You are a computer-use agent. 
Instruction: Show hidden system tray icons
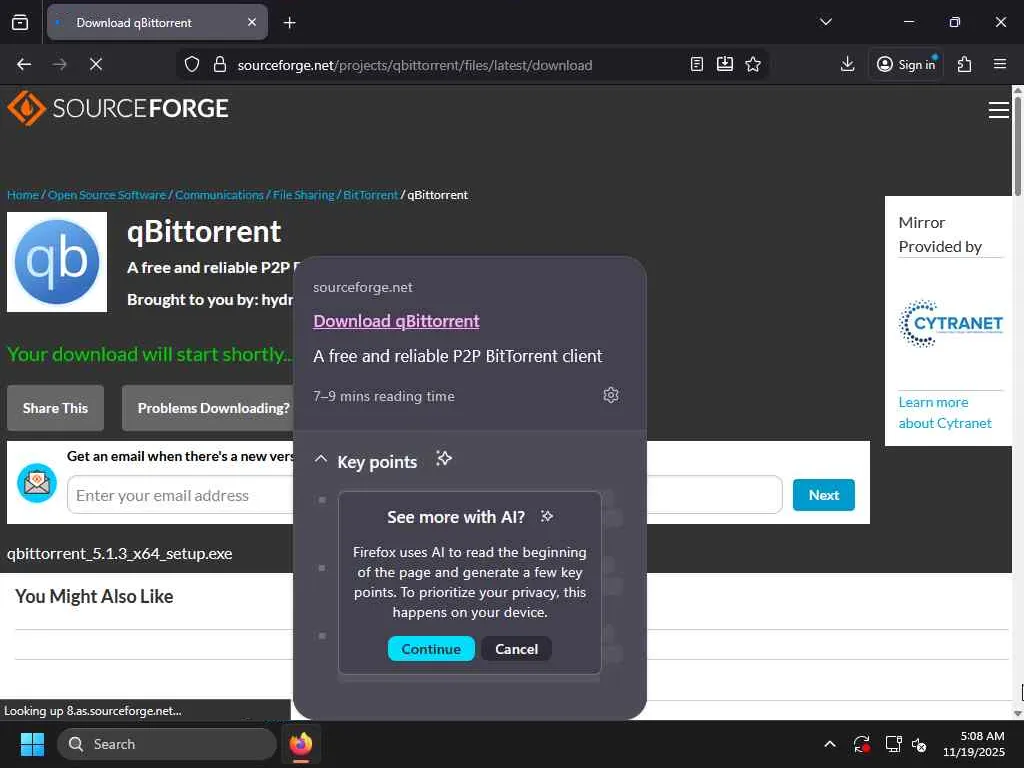829,744
